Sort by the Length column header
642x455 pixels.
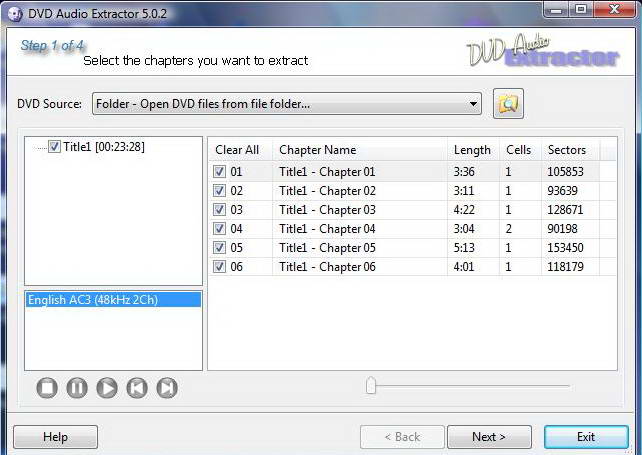472,150
